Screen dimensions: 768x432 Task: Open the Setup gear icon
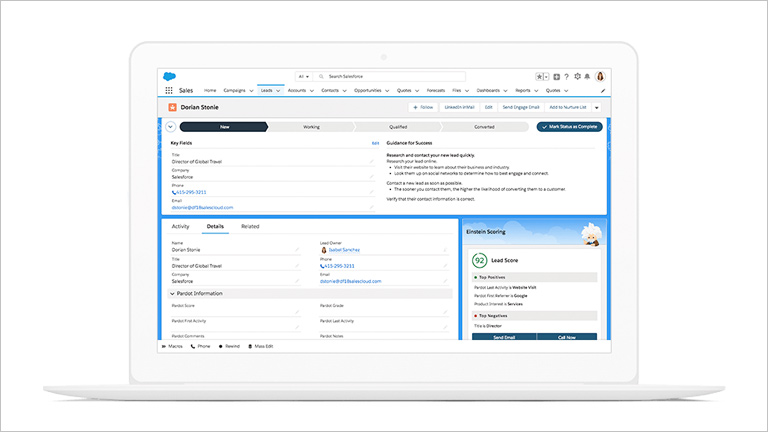click(577, 76)
